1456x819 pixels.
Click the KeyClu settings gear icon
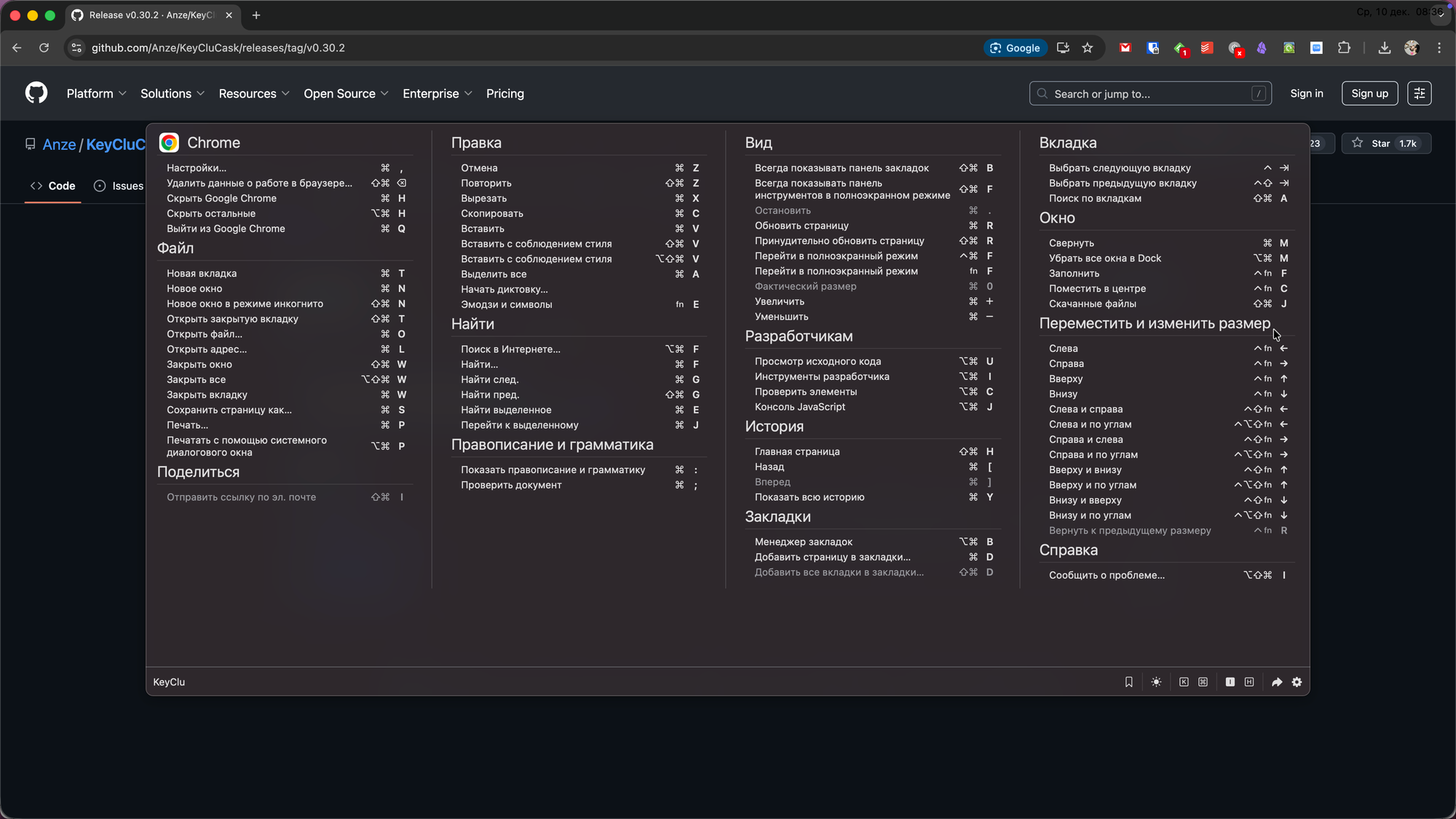(x=1297, y=682)
